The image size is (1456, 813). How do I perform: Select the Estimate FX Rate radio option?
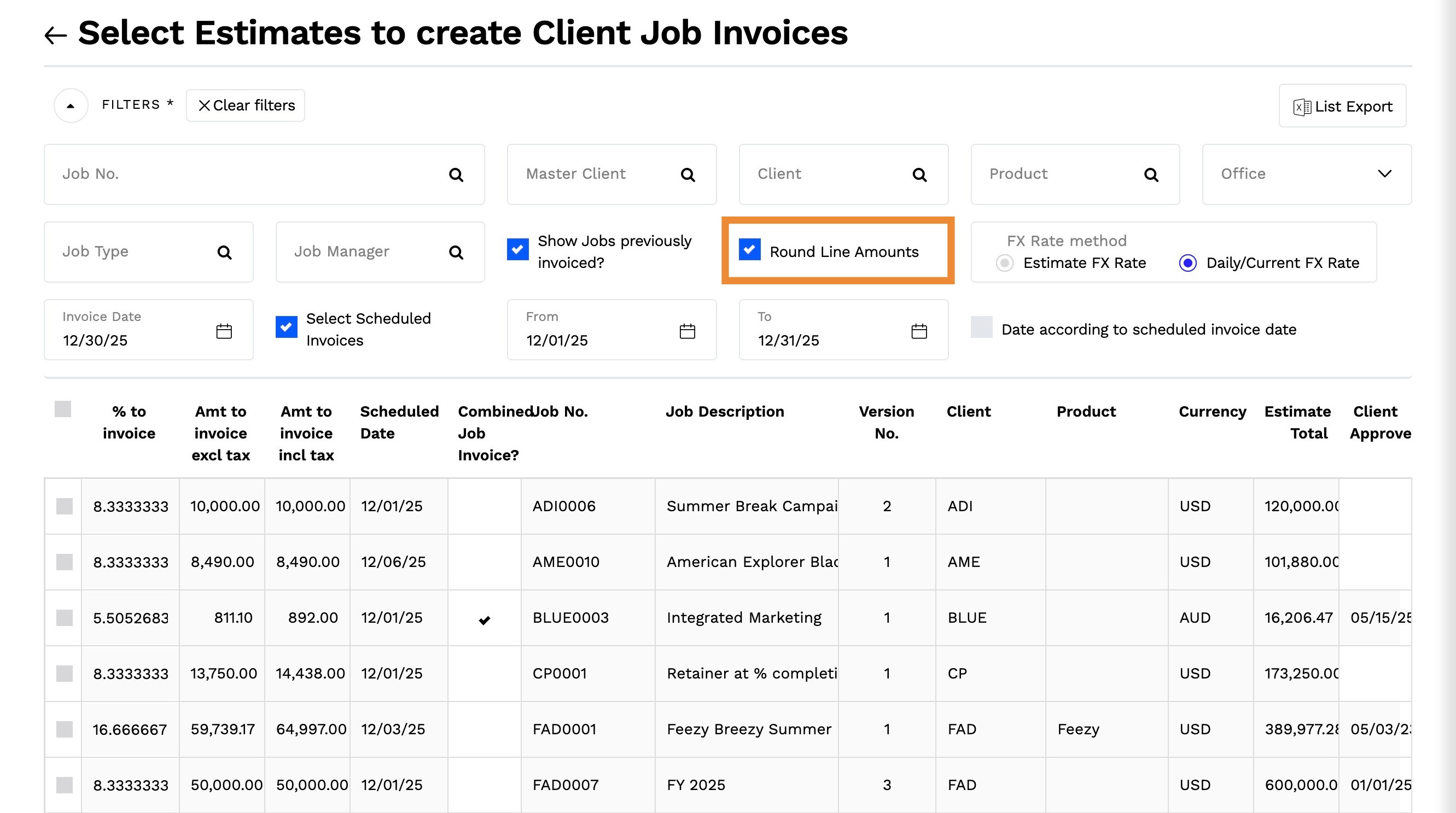(x=1004, y=264)
